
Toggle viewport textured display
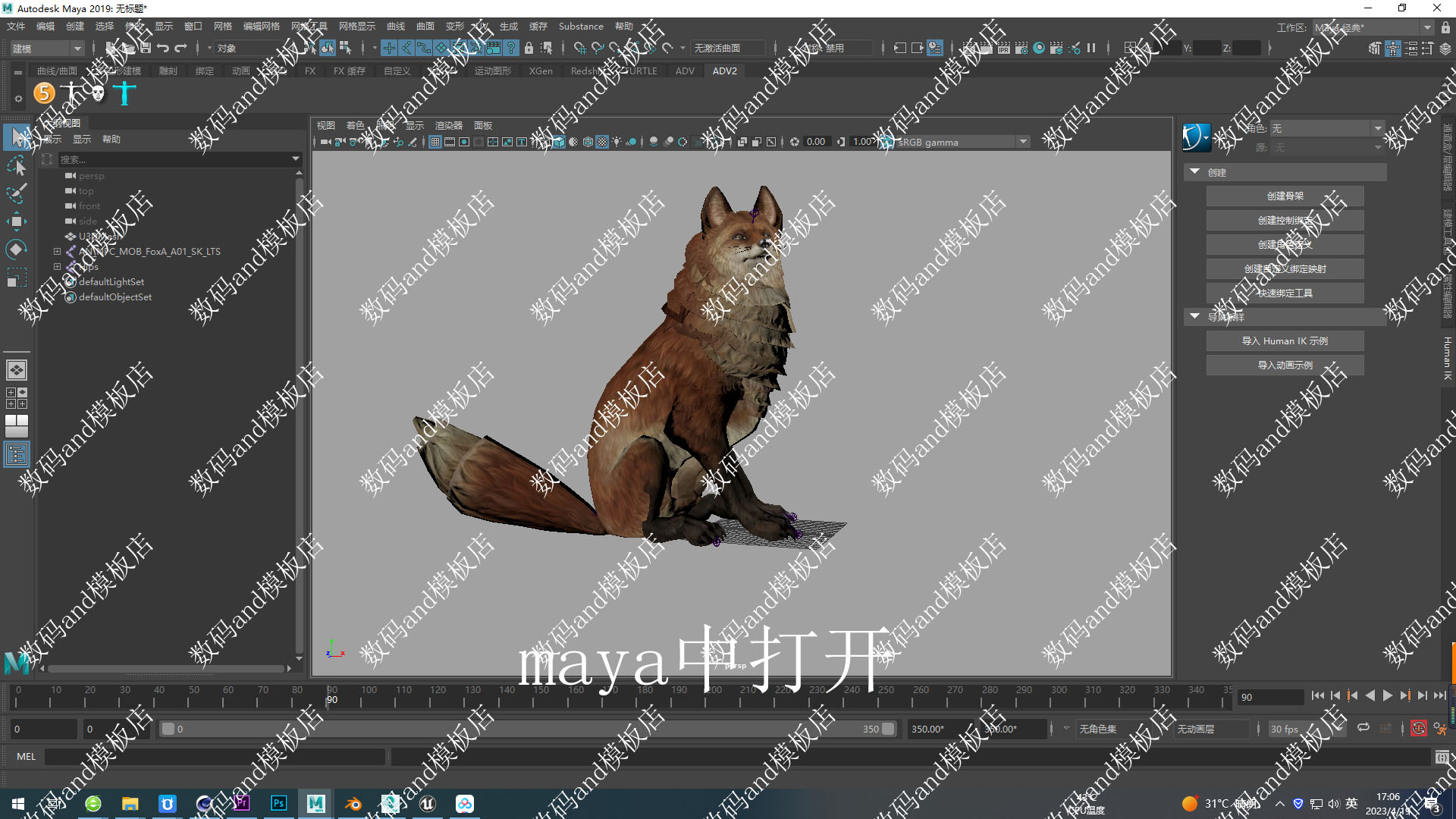(602, 142)
